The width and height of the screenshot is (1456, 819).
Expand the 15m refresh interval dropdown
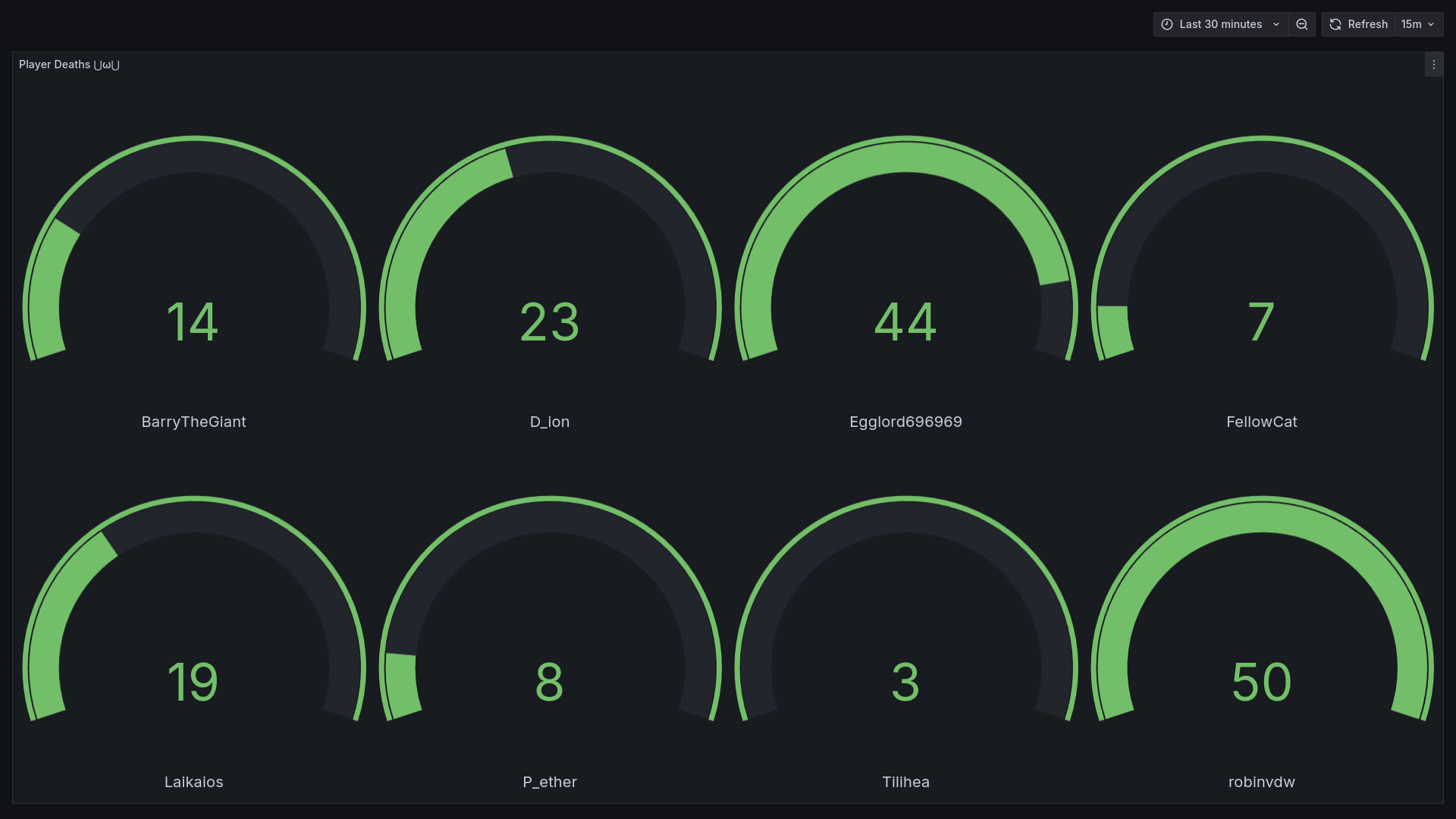pos(1418,24)
